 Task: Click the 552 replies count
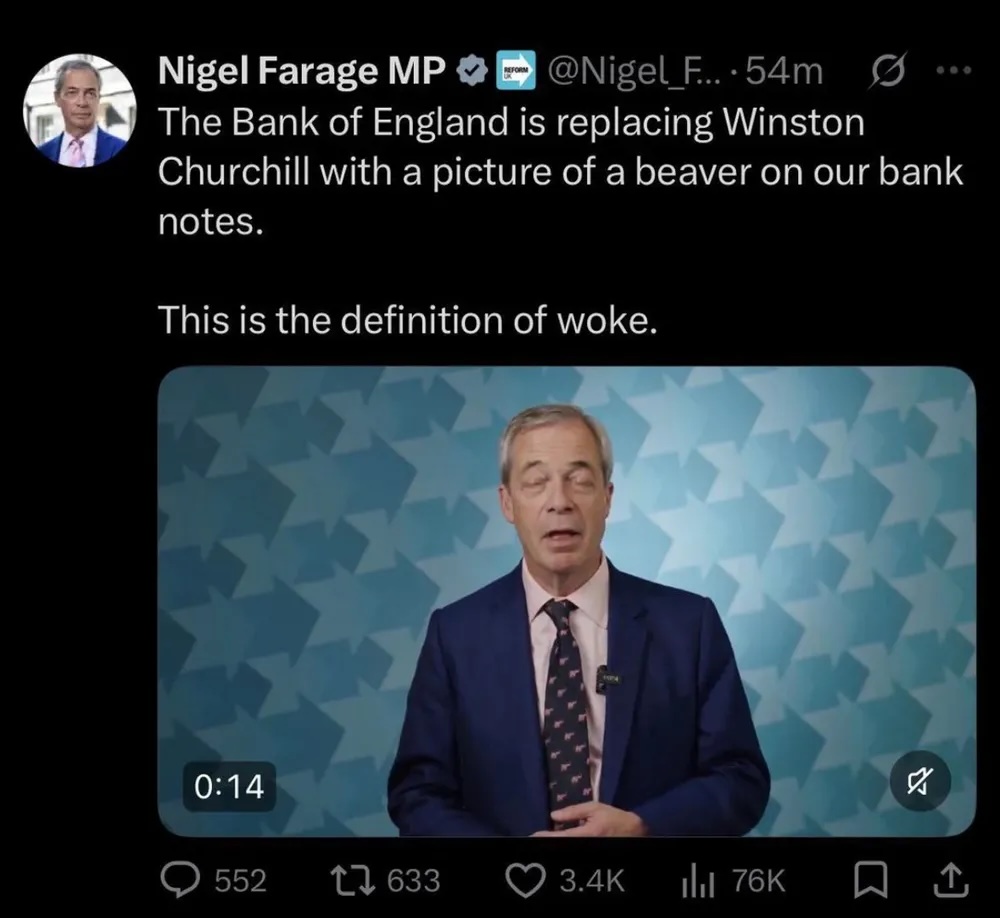tap(241, 880)
